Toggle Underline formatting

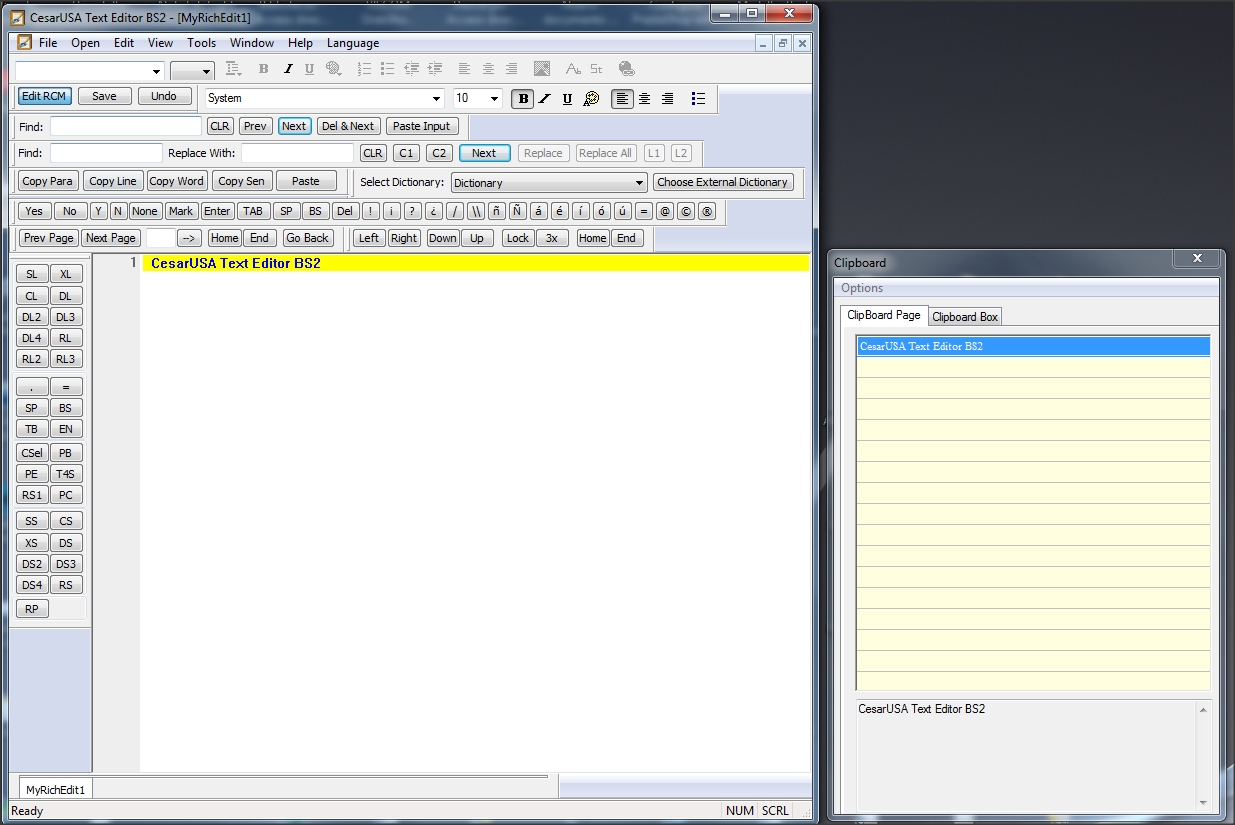pyautogui.click(x=567, y=98)
